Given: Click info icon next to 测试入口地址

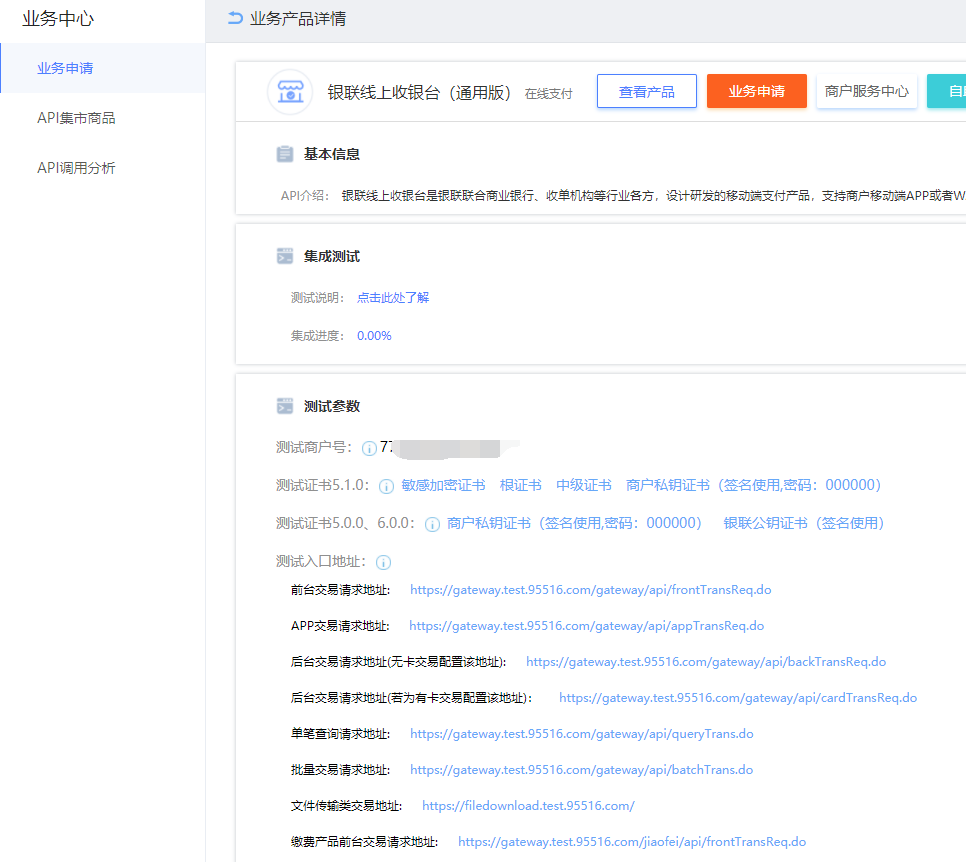Looking at the screenshot, I should click(x=383, y=562).
